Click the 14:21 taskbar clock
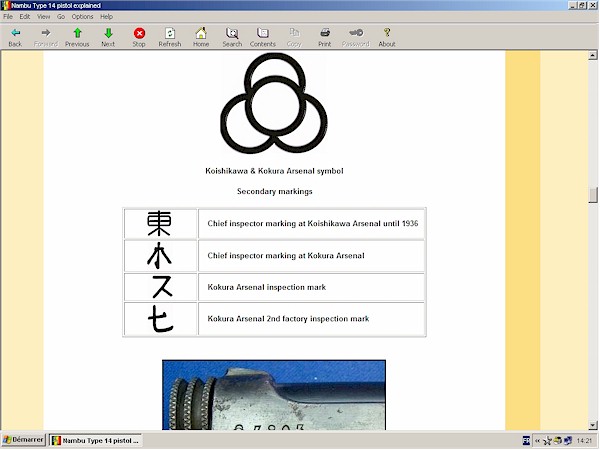 (584, 441)
